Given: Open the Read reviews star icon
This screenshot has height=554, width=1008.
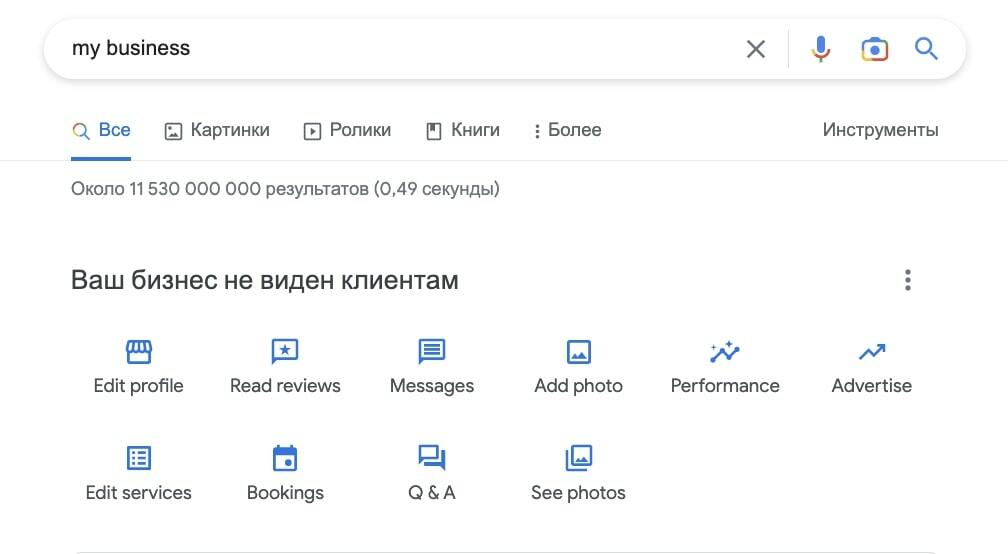Looking at the screenshot, I should point(285,352).
